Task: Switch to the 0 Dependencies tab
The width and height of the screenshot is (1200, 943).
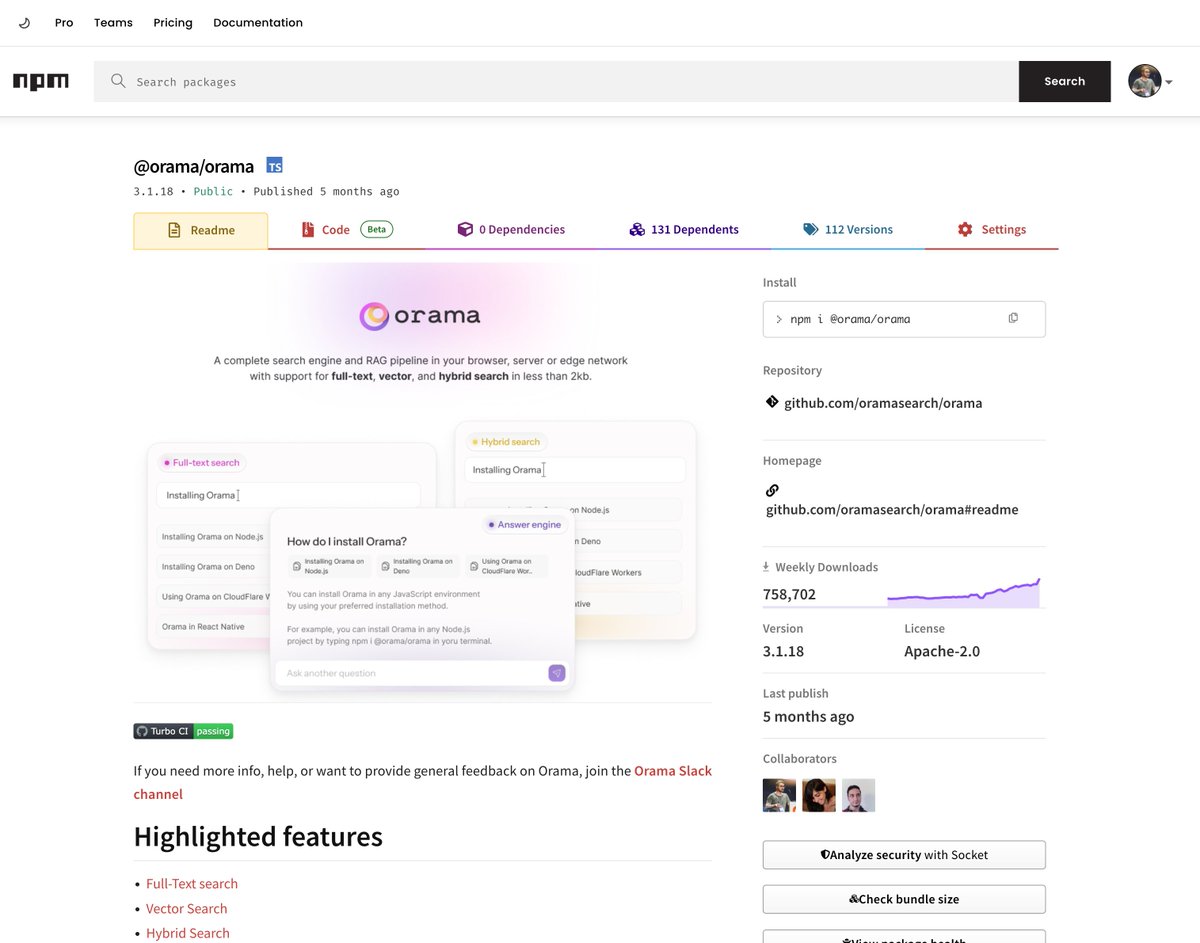Action: tap(511, 230)
